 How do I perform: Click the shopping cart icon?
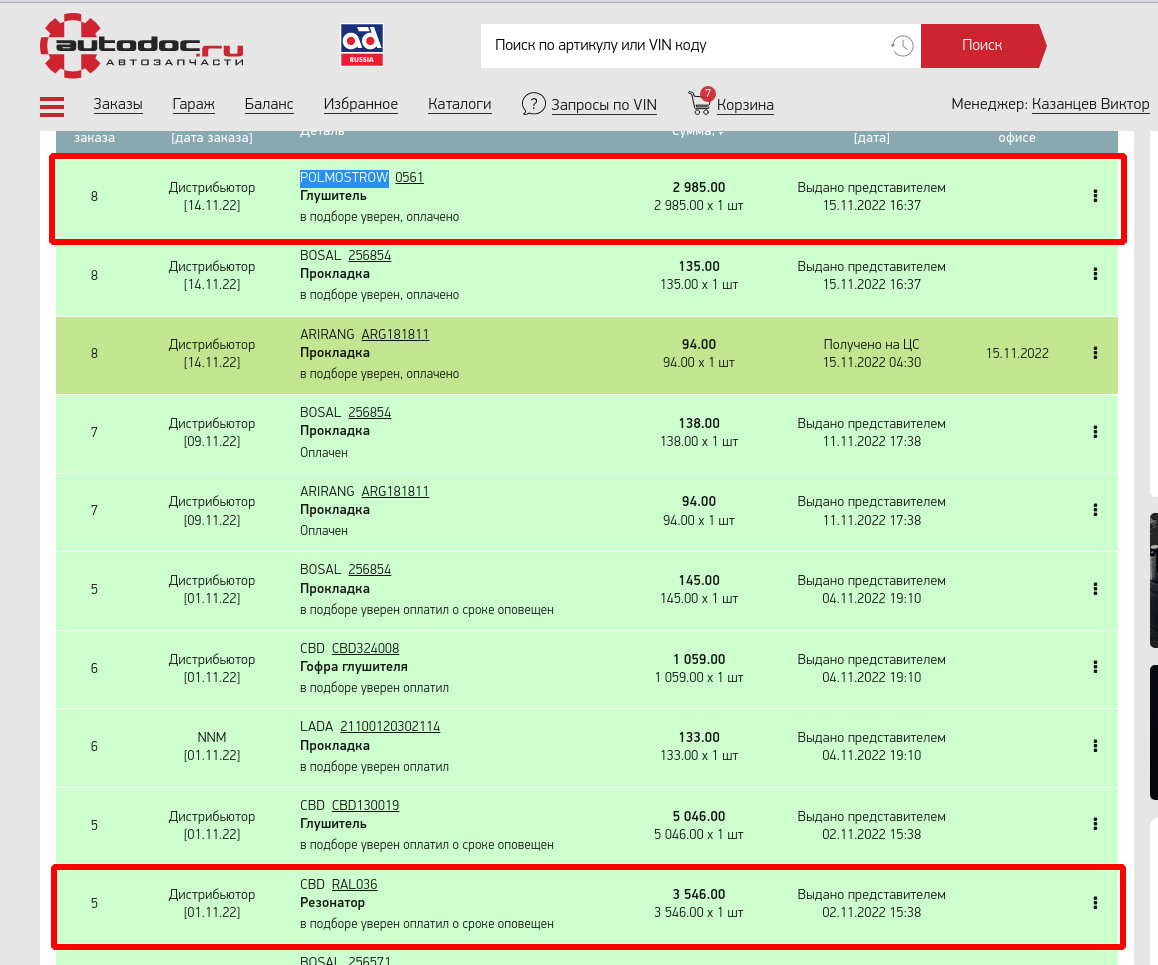(699, 103)
